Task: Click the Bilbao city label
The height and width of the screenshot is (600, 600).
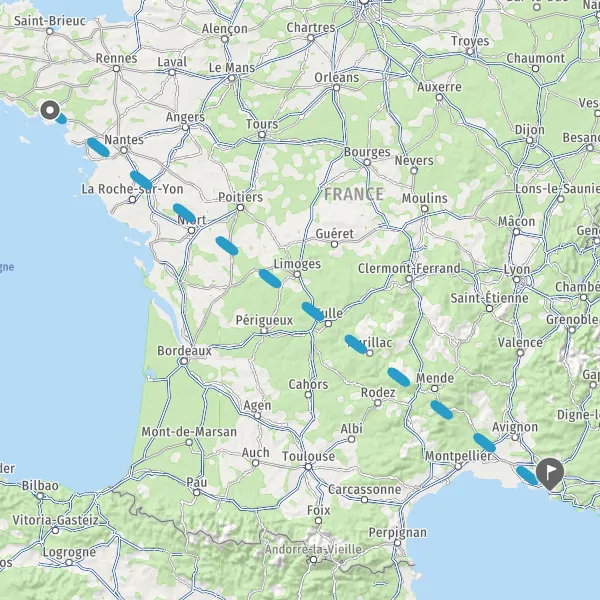Action: [x=40, y=486]
